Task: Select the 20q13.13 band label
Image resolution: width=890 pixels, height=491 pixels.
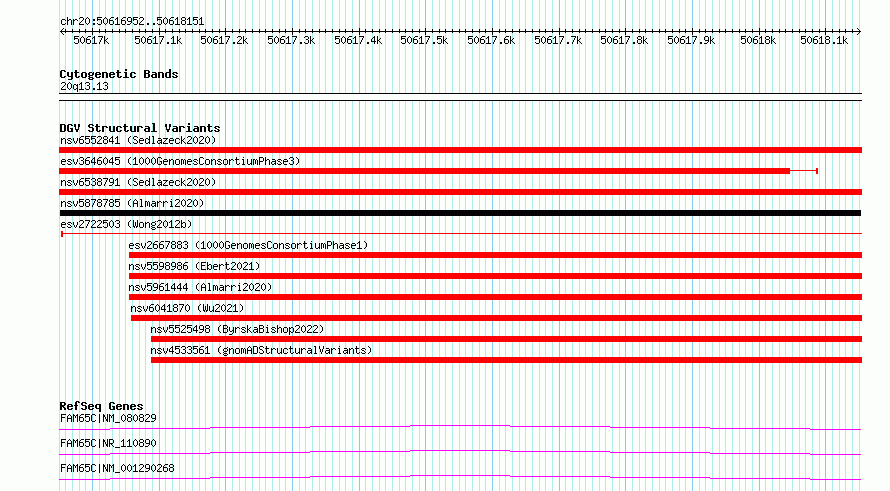Action: coord(84,86)
